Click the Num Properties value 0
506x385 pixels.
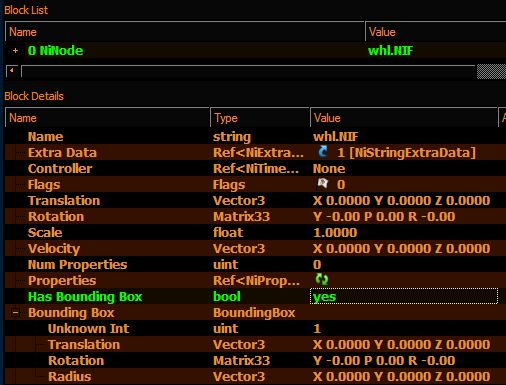click(x=317, y=265)
